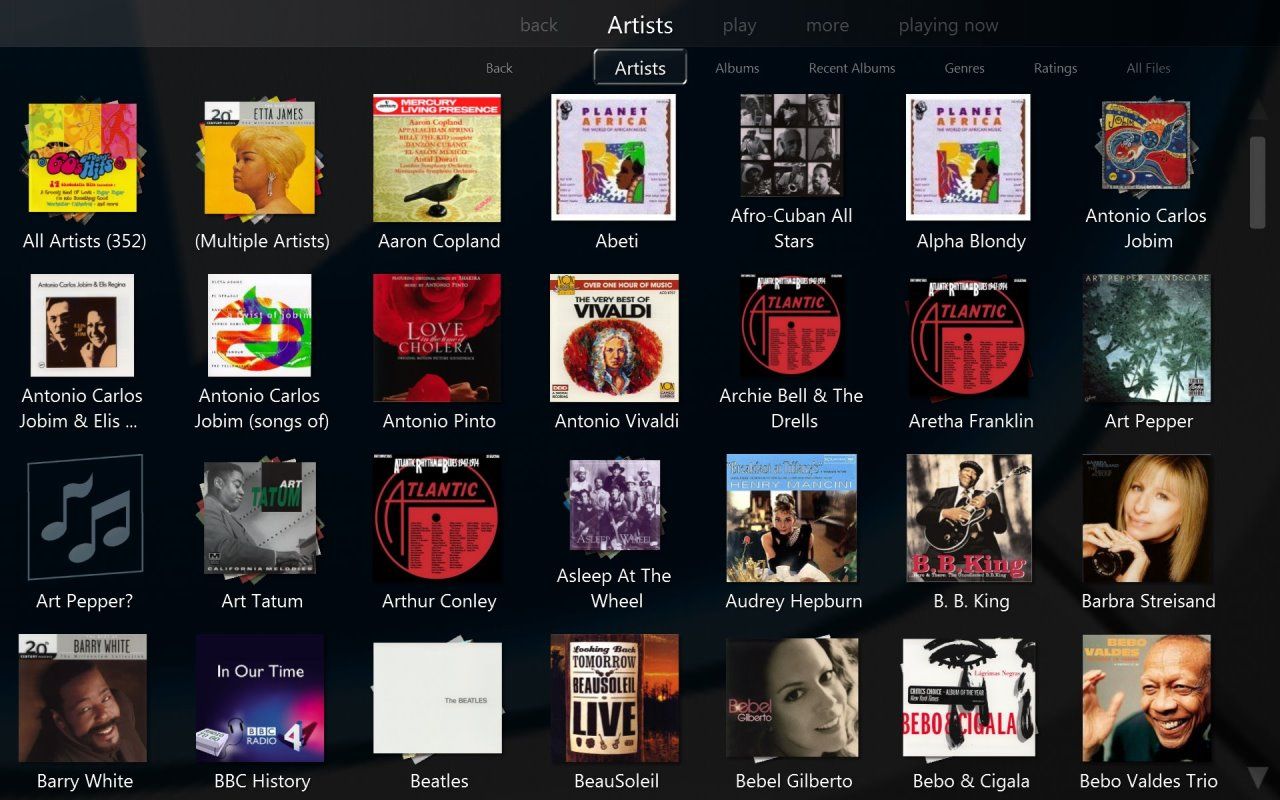
Task: Select Antonio Vivaldi album cover
Action: coord(614,338)
